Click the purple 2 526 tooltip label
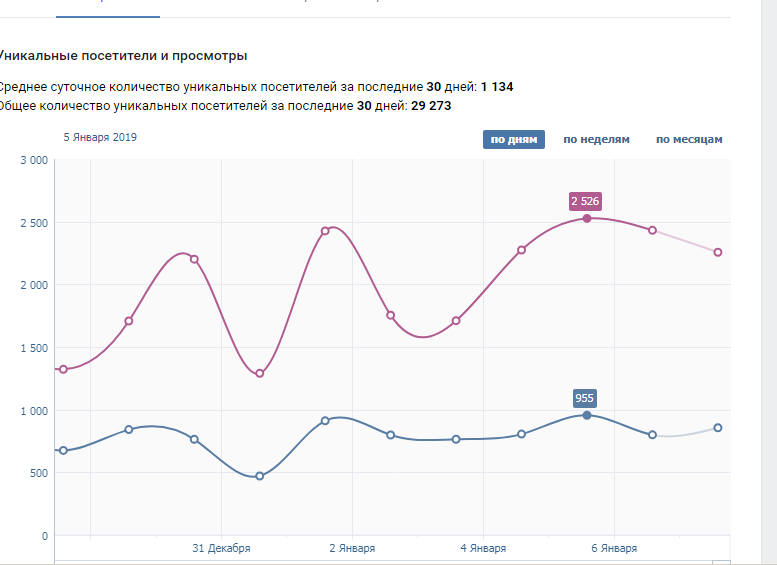 click(x=585, y=201)
